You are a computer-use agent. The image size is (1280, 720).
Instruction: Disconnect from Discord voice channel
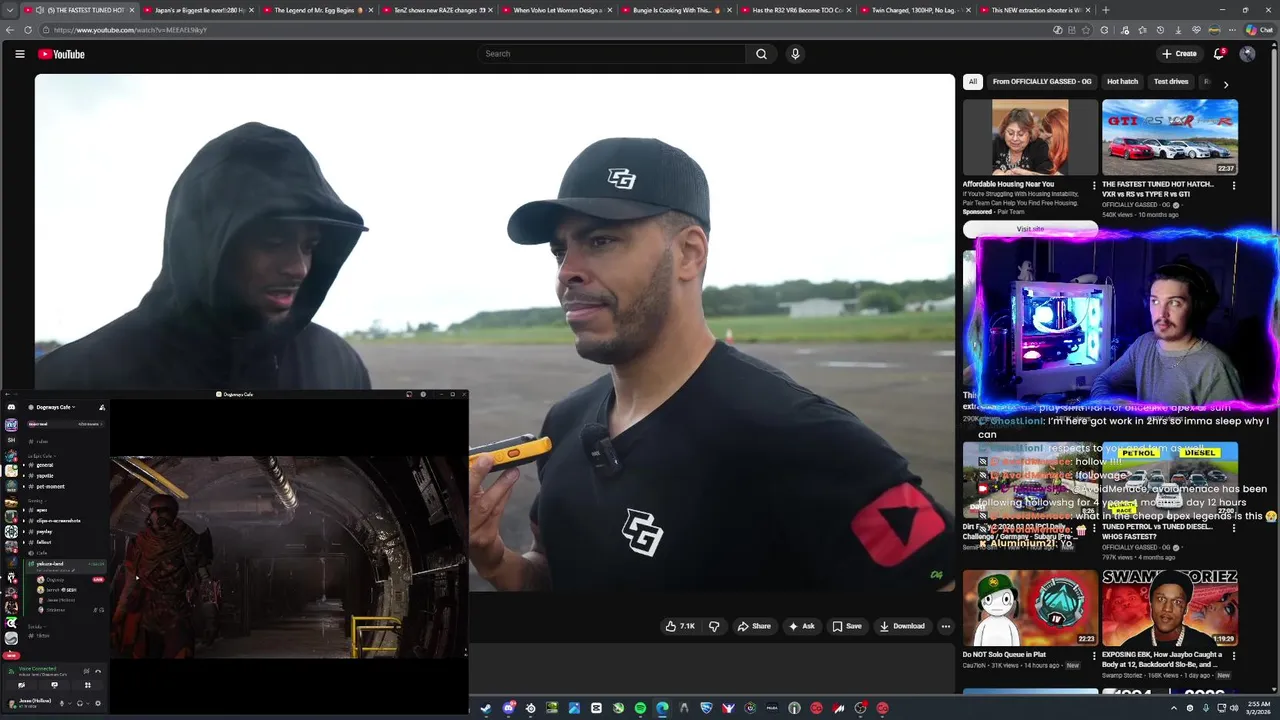click(98, 671)
